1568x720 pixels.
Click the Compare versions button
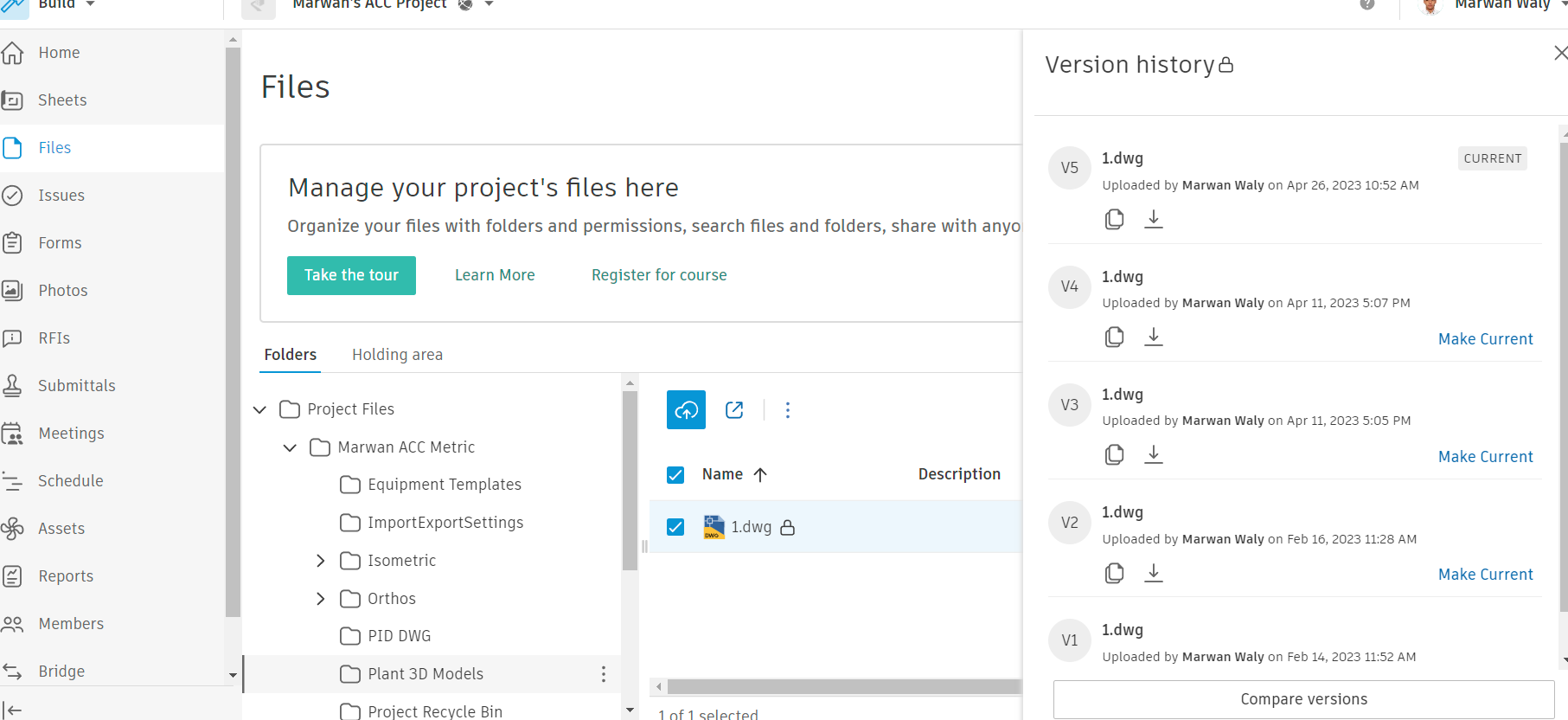click(x=1303, y=699)
